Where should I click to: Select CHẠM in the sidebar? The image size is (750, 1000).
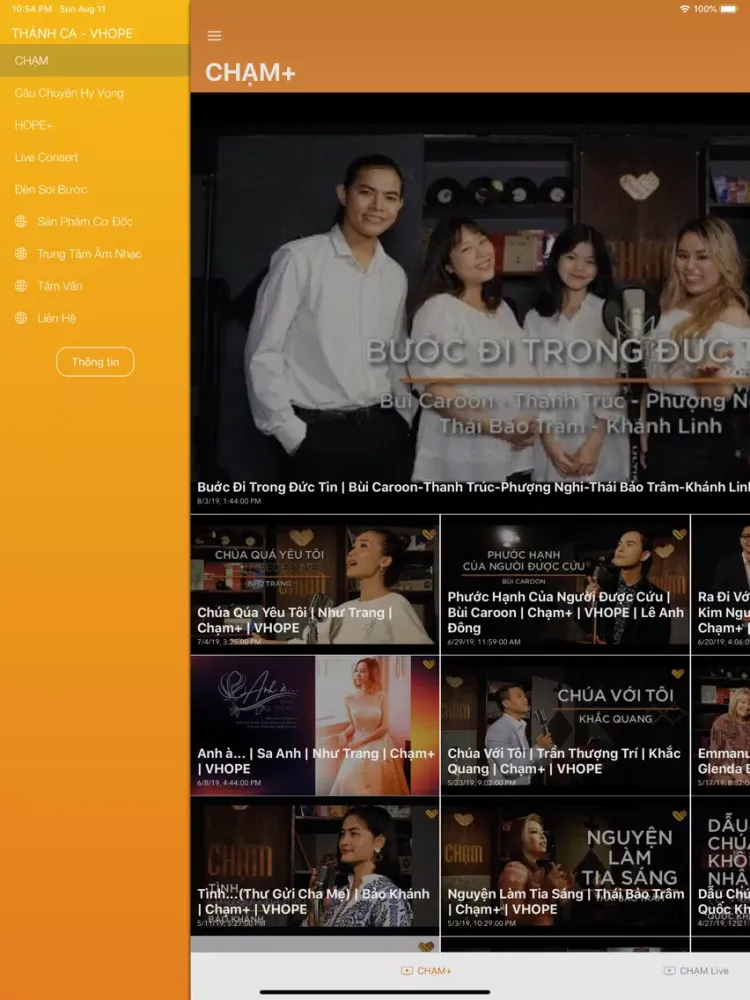[x=94, y=61]
